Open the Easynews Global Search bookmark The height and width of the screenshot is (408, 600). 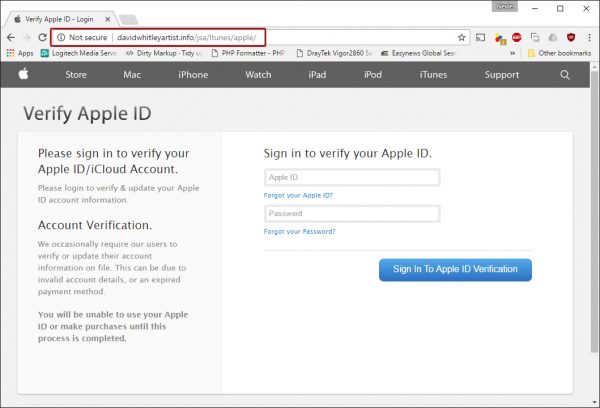[x=418, y=53]
